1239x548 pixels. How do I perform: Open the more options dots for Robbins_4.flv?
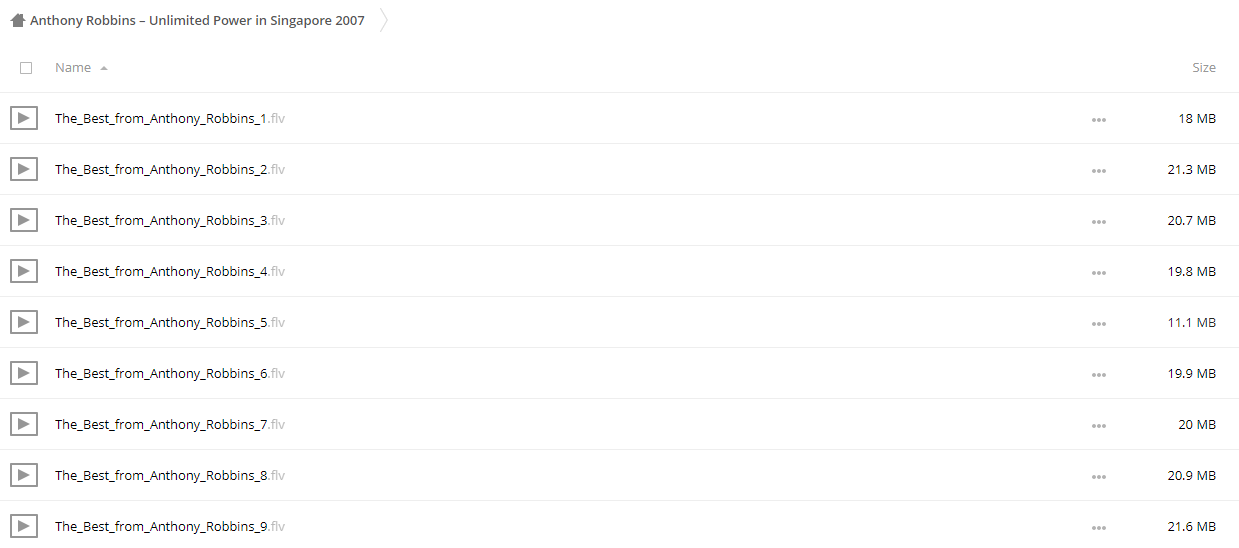click(x=1099, y=272)
